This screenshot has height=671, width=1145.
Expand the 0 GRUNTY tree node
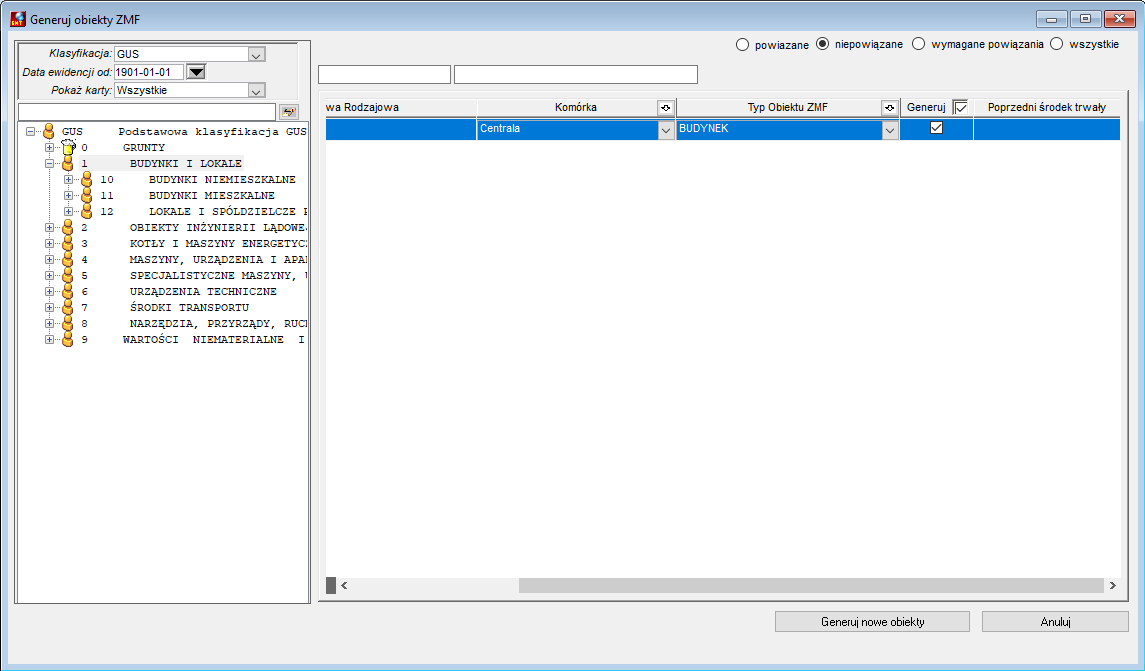[49, 147]
